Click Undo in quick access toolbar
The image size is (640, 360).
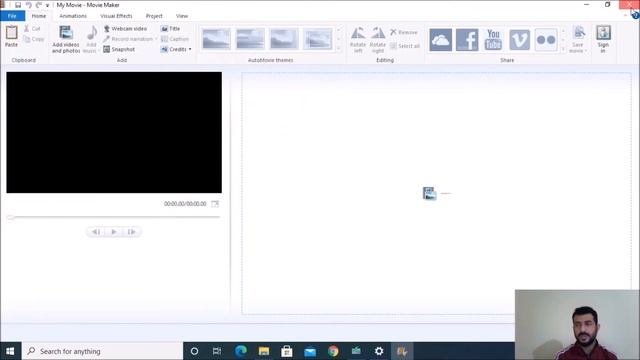point(28,5)
